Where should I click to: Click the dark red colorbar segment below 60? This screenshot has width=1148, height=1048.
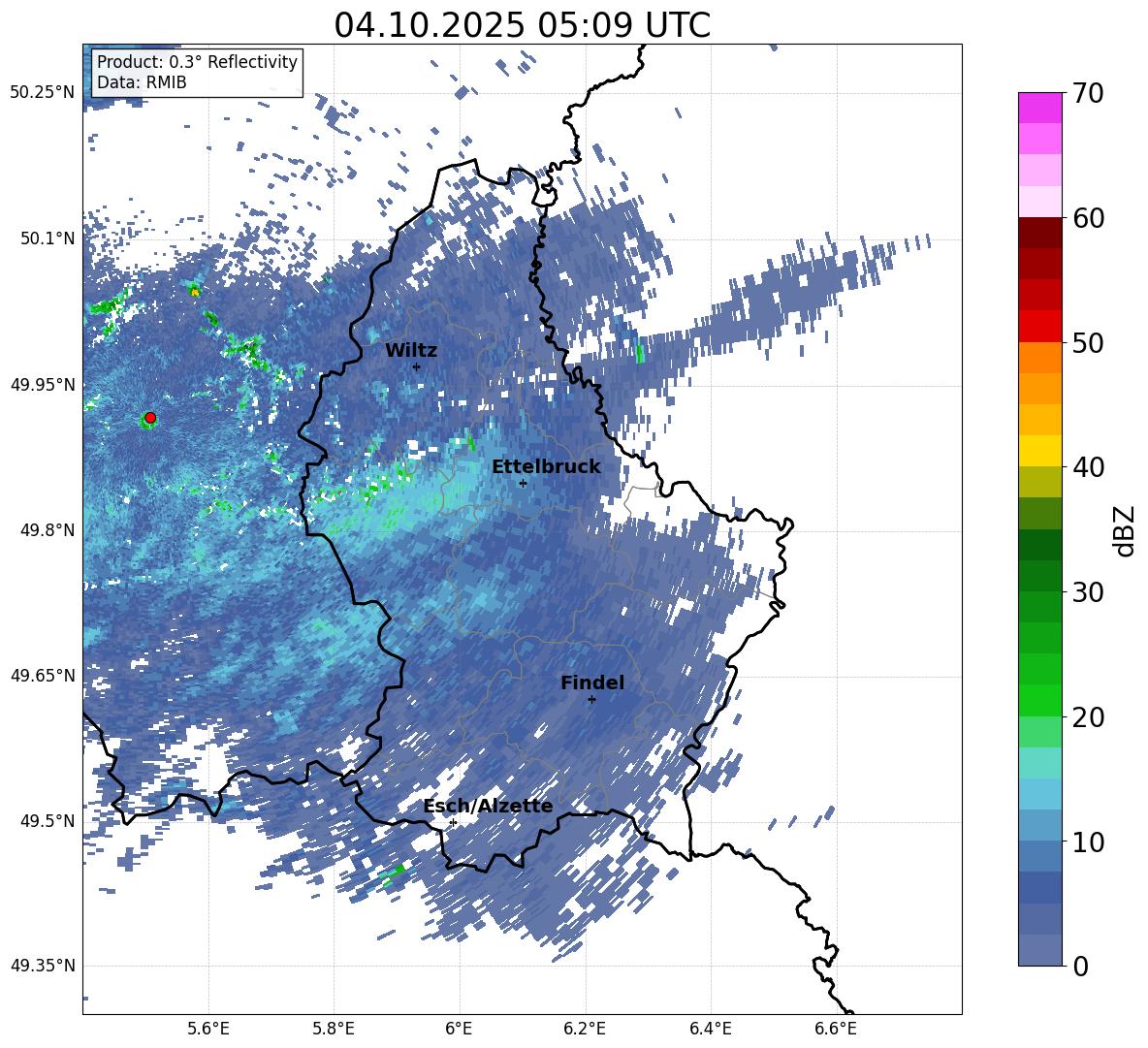[x=1039, y=234]
